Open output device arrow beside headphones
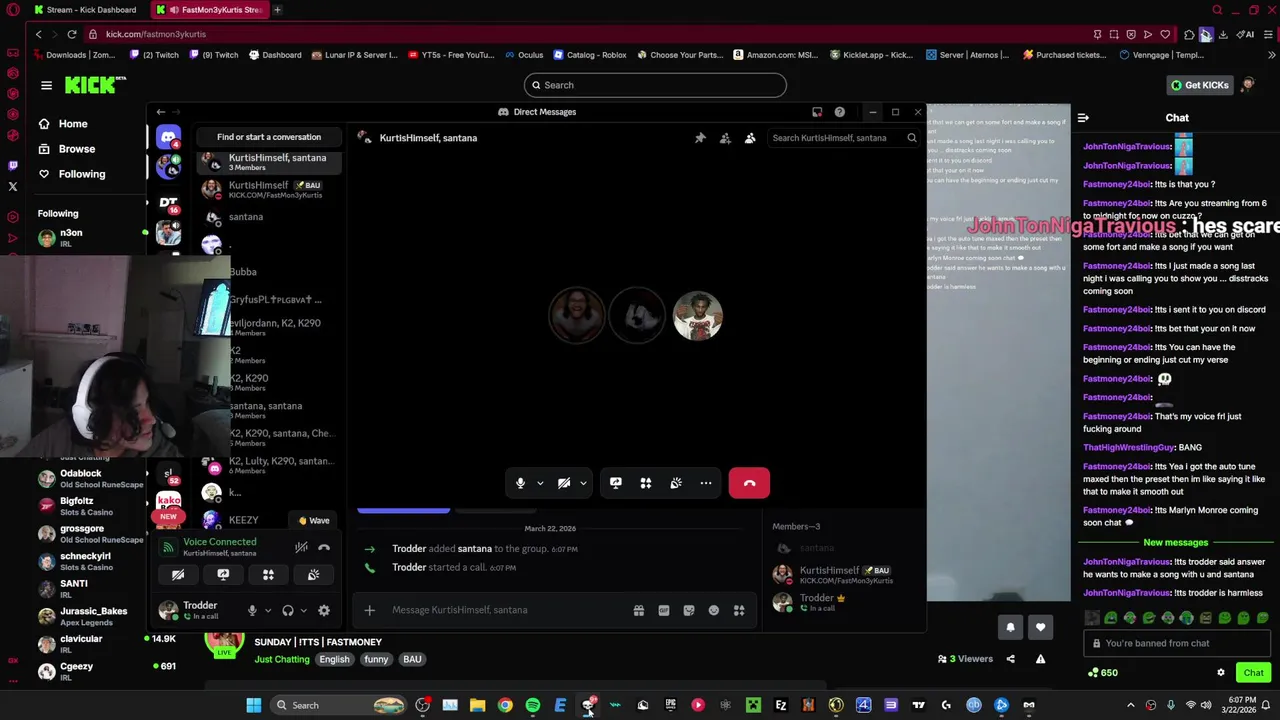Viewport: 1280px width, 720px height. coord(303,610)
